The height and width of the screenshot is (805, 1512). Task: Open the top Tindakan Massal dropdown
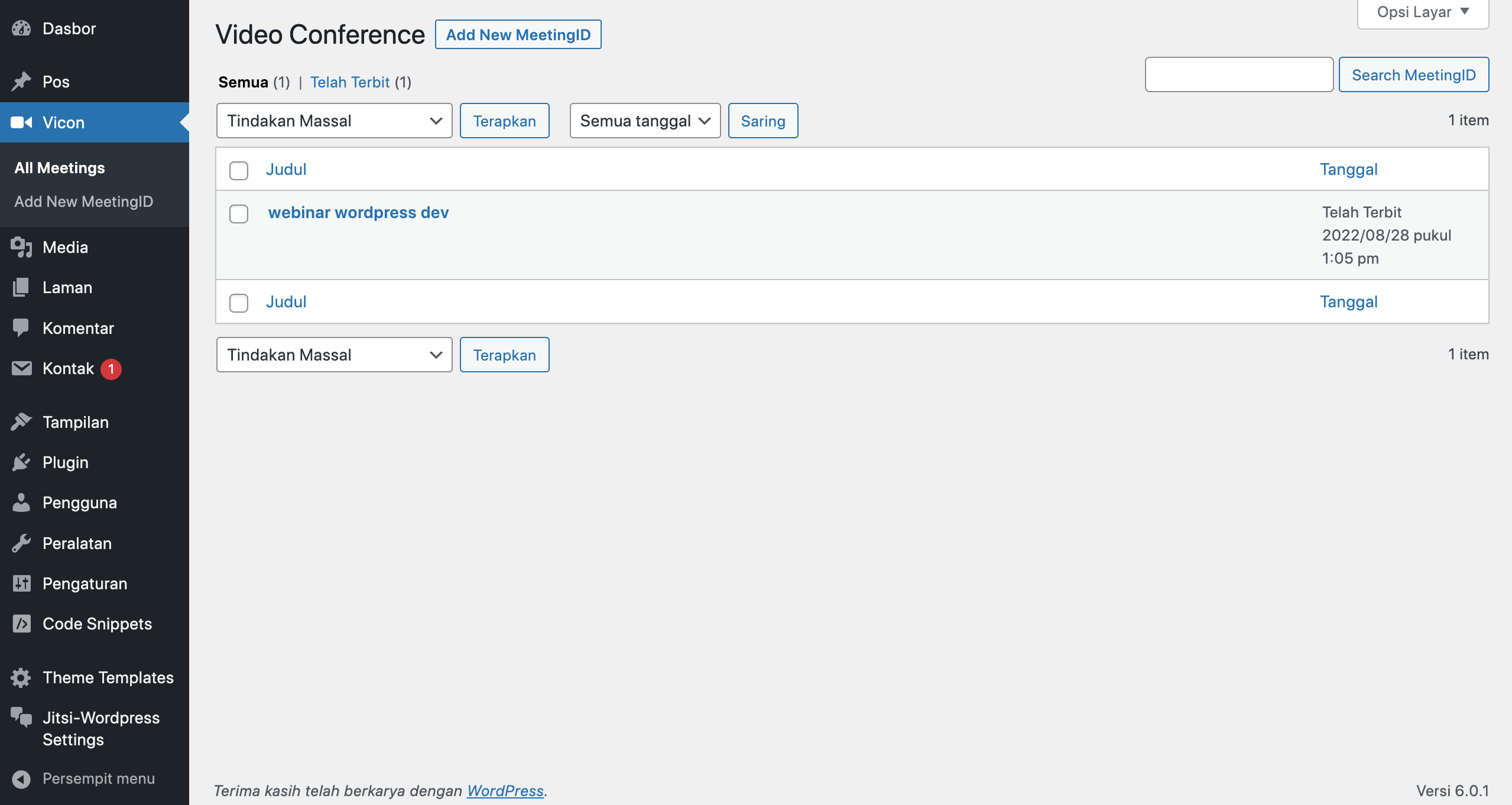pyautogui.click(x=334, y=121)
